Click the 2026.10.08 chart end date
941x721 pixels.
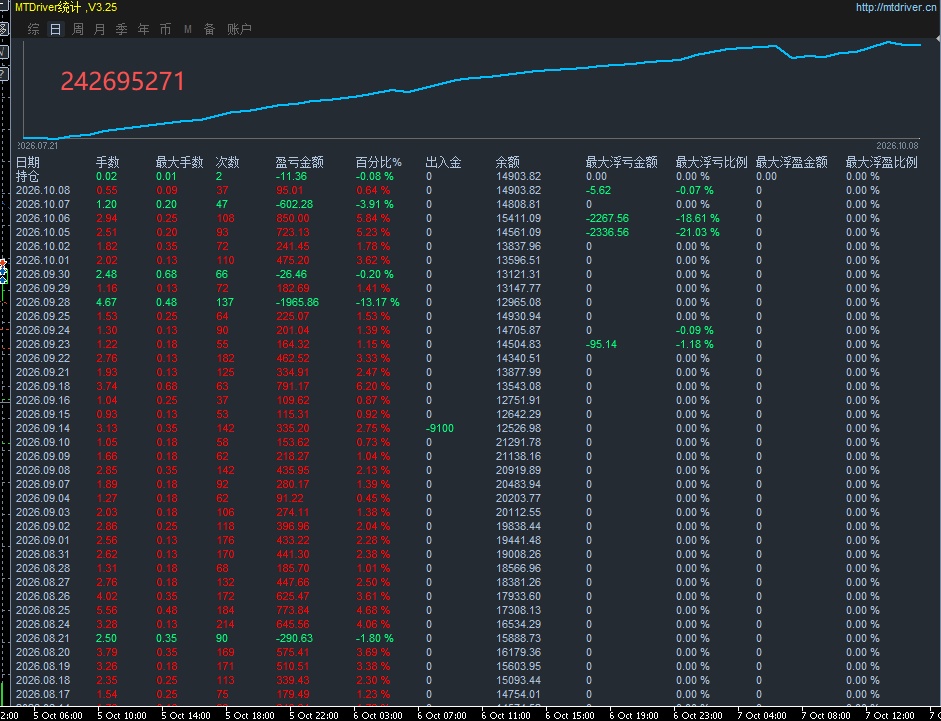coord(897,145)
